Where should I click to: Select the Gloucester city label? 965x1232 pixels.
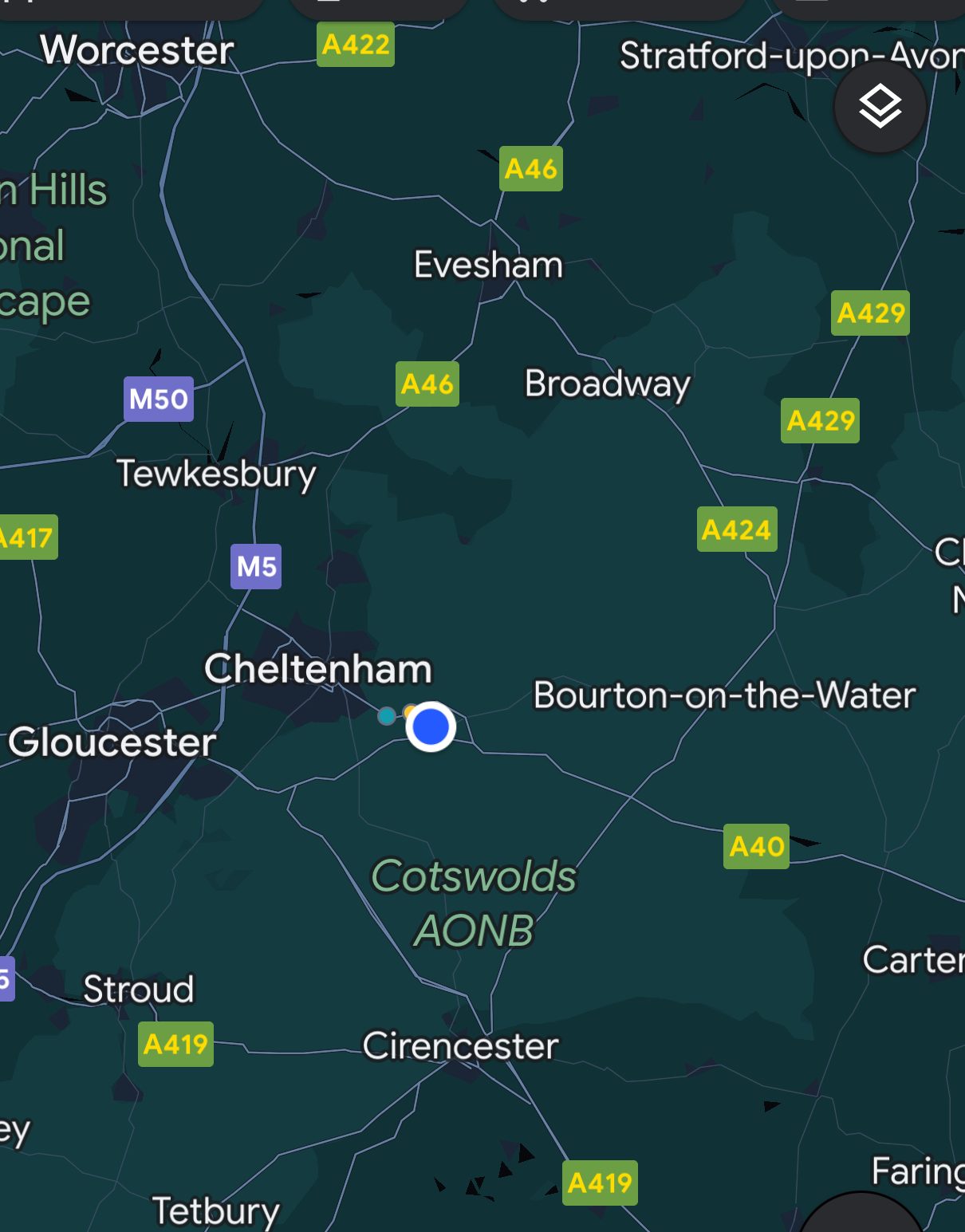(x=112, y=742)
